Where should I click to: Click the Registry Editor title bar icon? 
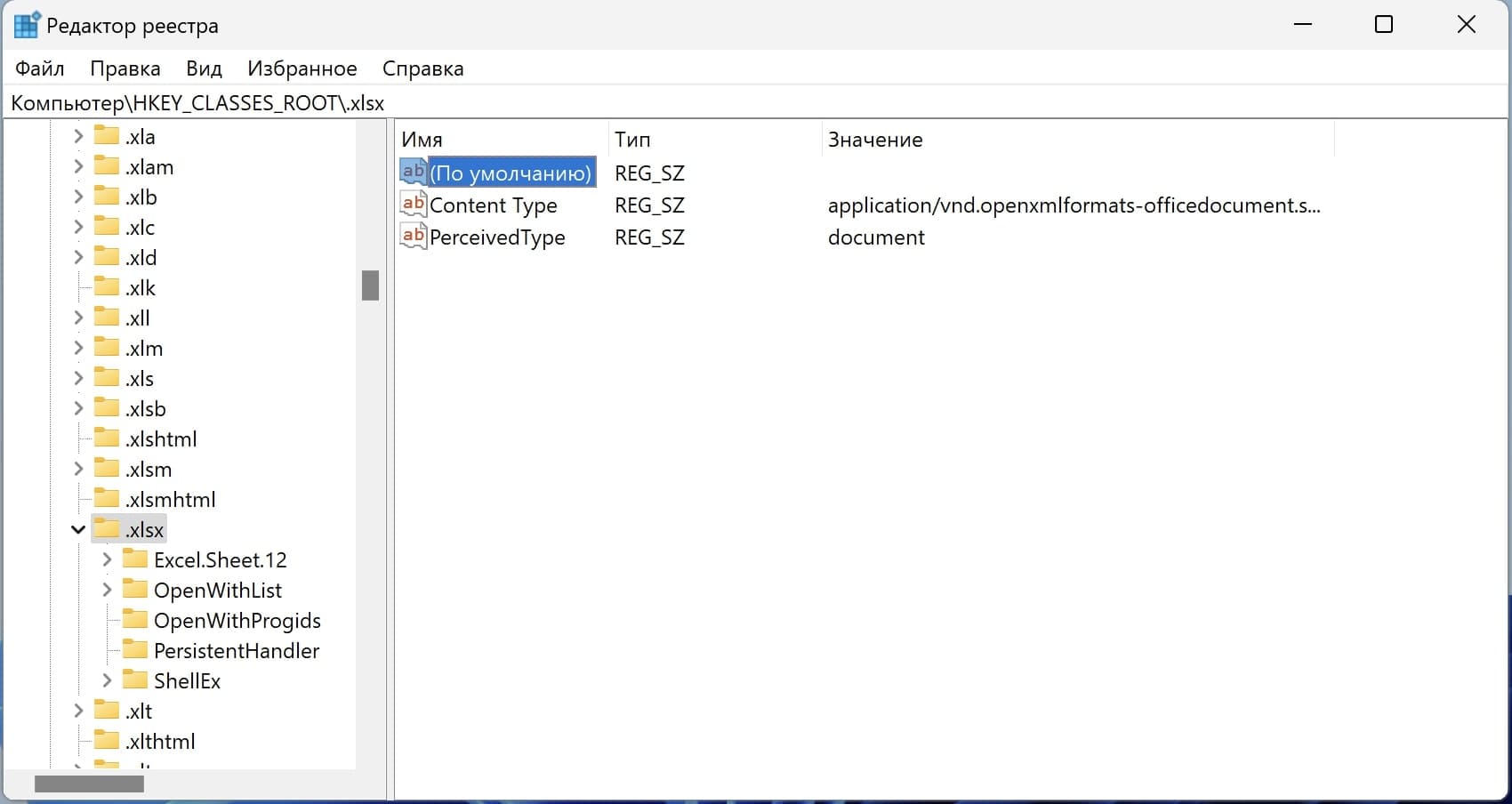(x=27, y=25)
